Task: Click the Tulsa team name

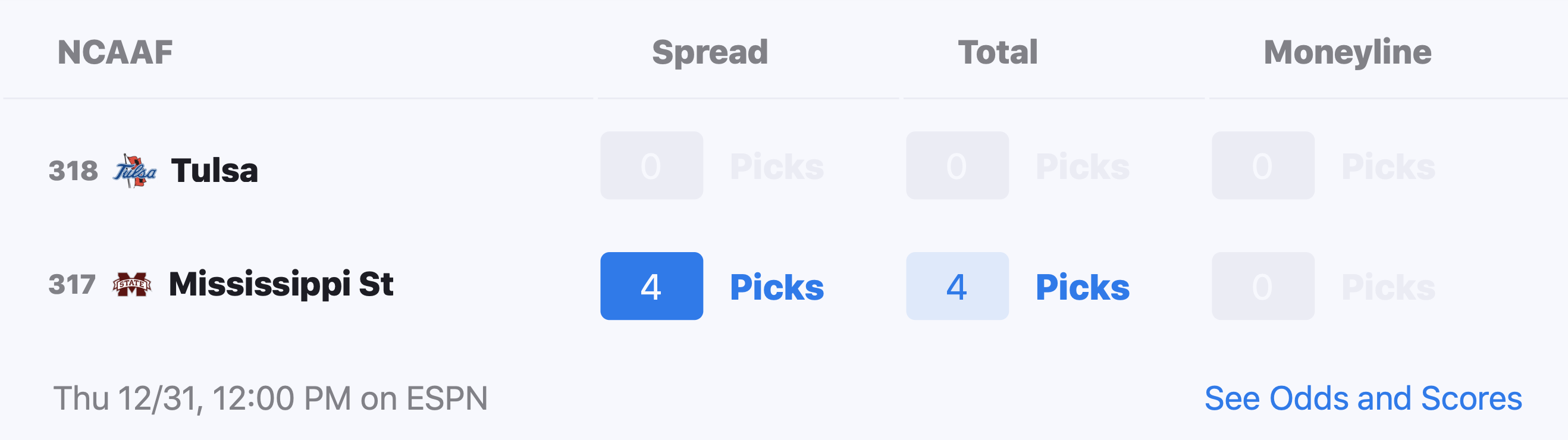Action: tap(214, 171)
